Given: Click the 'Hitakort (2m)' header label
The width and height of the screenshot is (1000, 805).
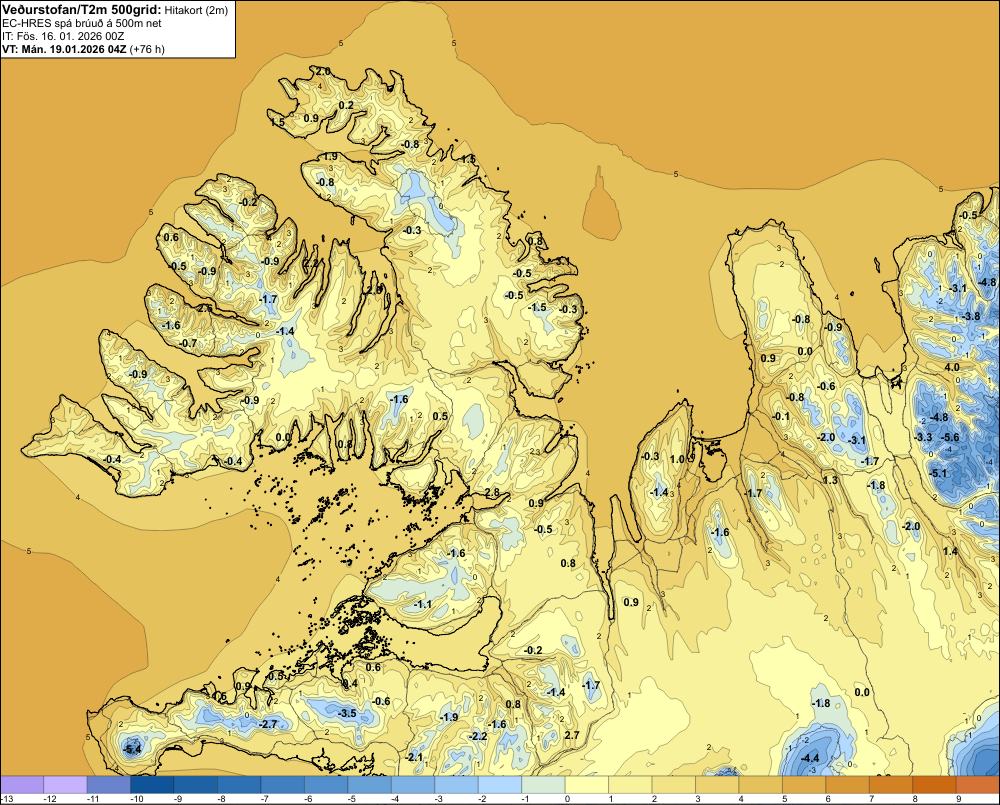Looking at the screenshot, I should pos(196,10).
